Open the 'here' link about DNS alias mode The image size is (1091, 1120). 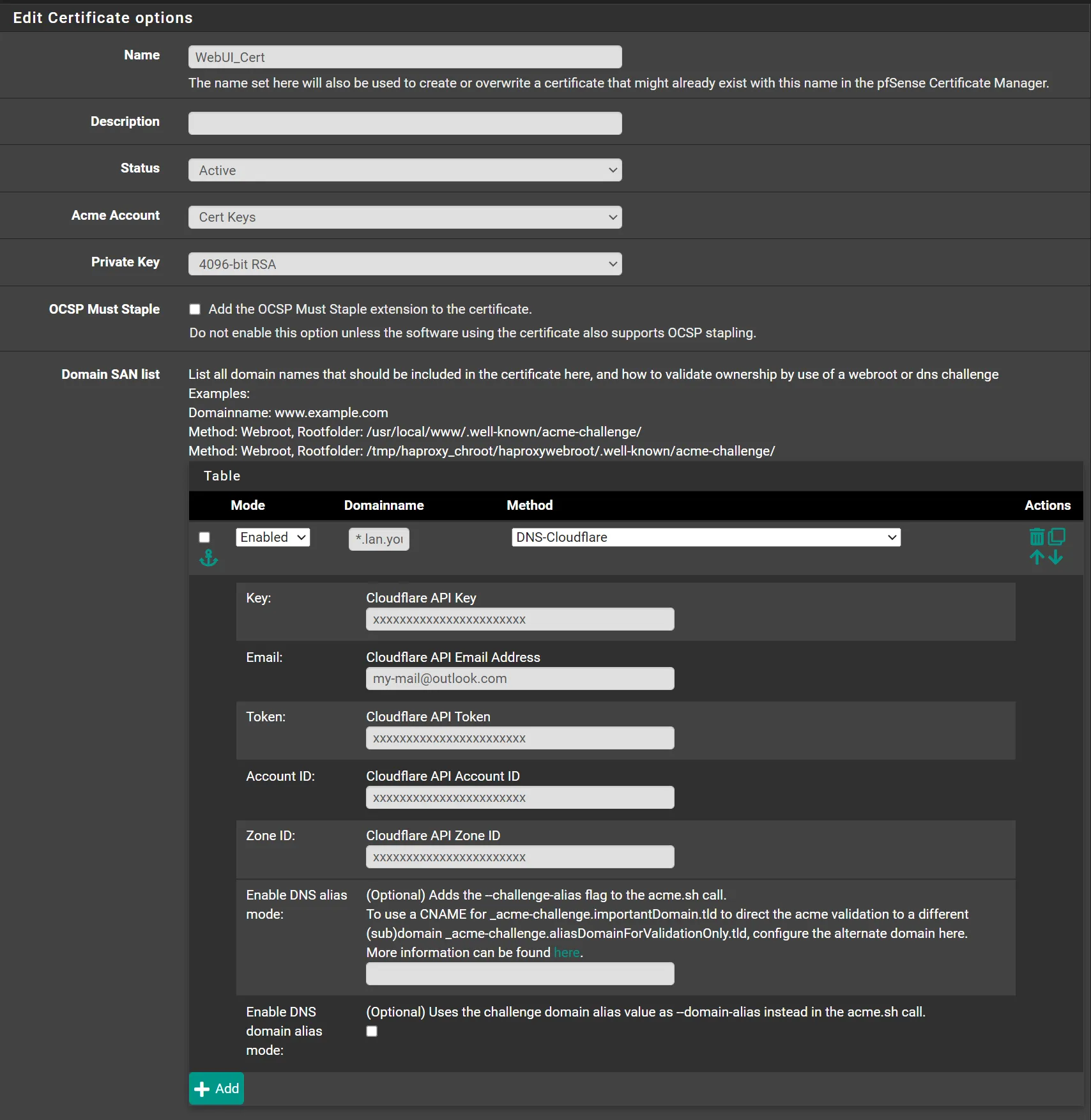point(566,952)
